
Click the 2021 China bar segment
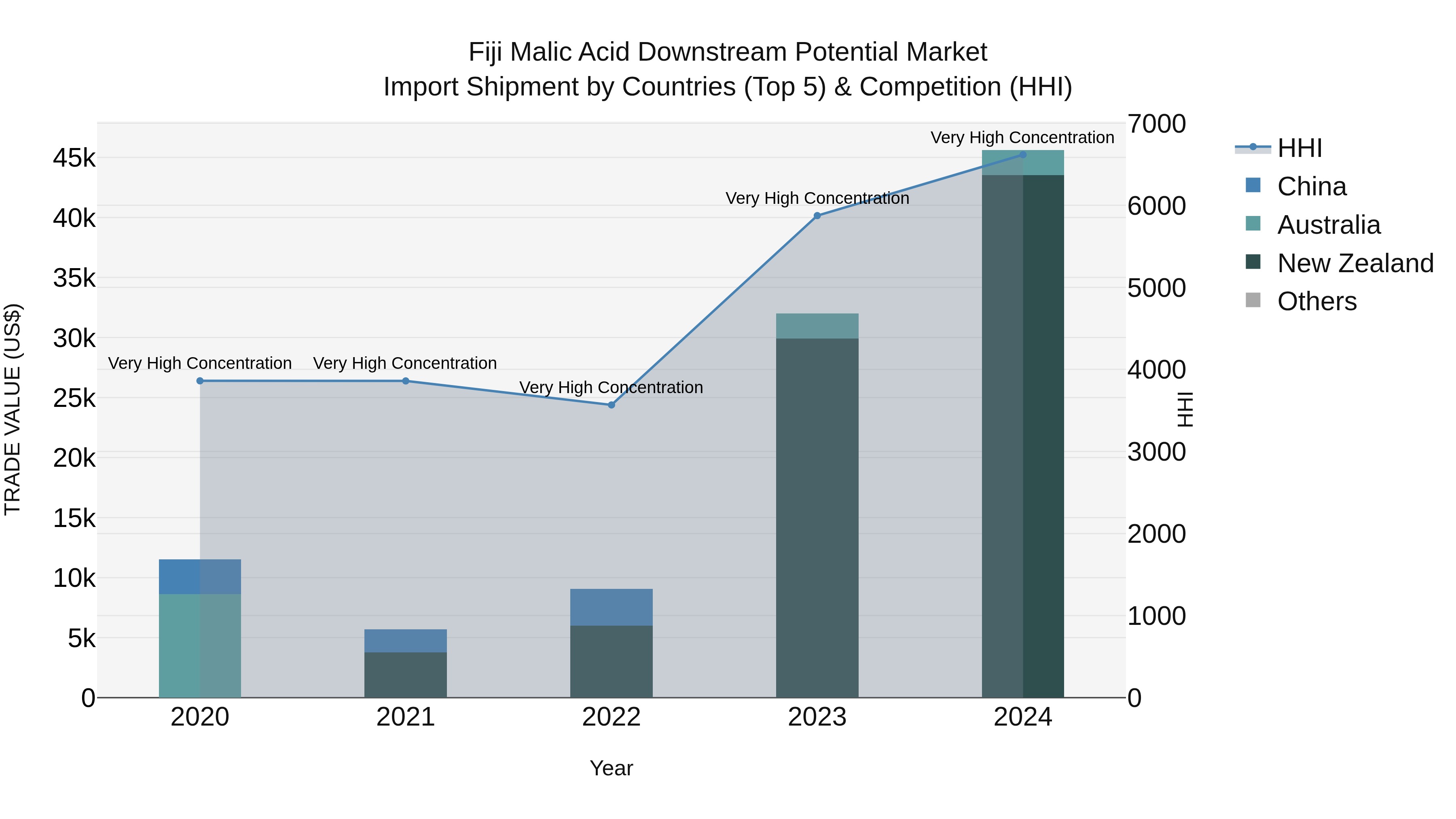pos(406,641)
